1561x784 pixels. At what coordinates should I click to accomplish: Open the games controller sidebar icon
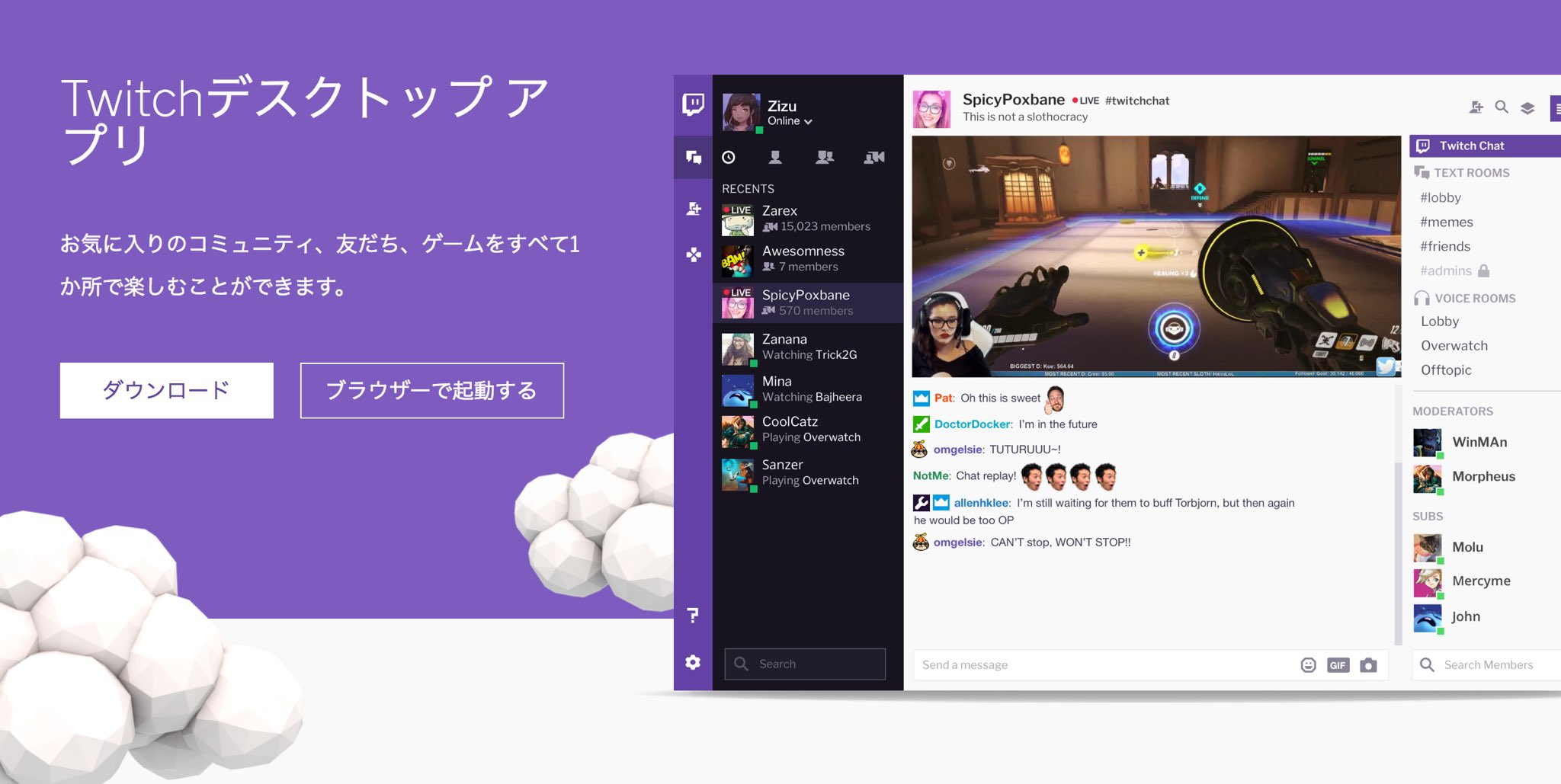(693, 254)
